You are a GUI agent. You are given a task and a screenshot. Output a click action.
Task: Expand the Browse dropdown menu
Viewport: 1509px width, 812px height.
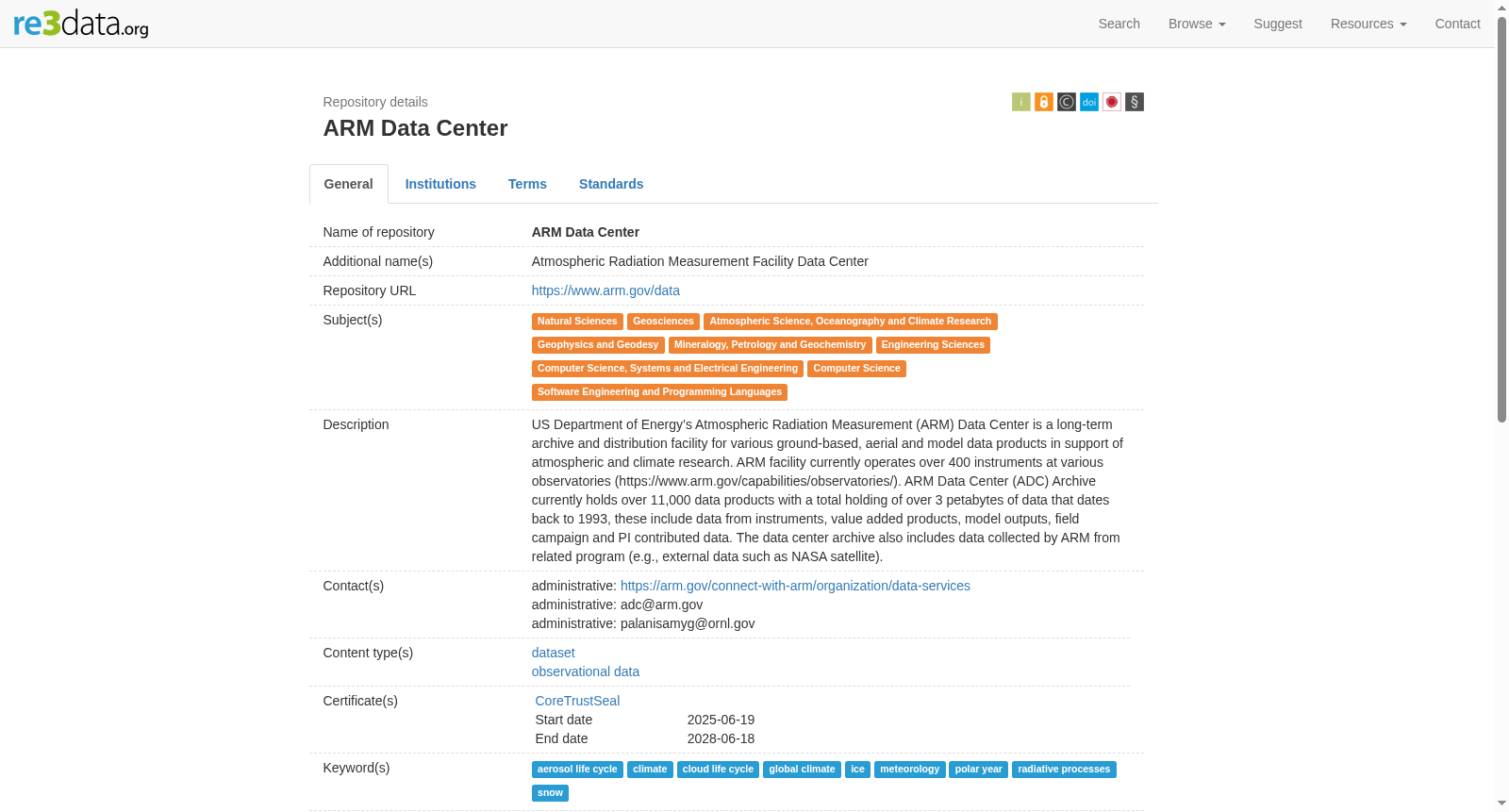1197,24
